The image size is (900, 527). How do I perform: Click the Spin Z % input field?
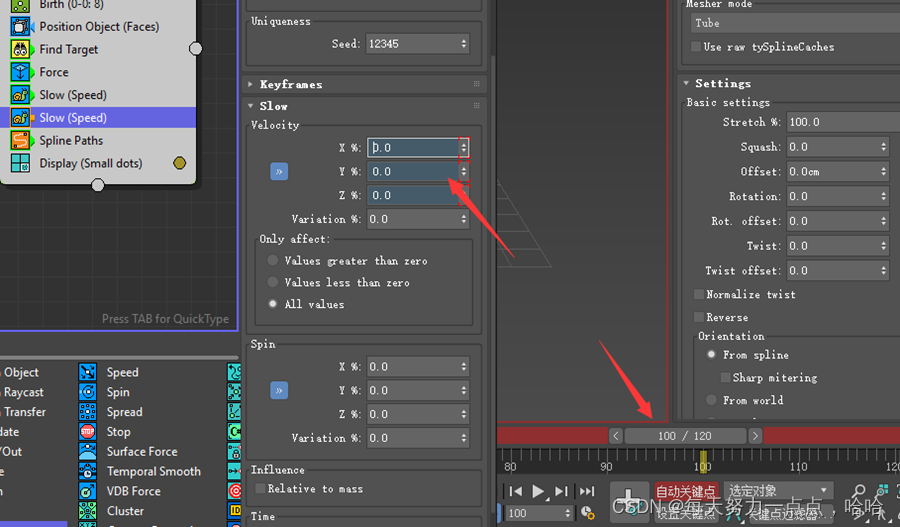[413, 414]
